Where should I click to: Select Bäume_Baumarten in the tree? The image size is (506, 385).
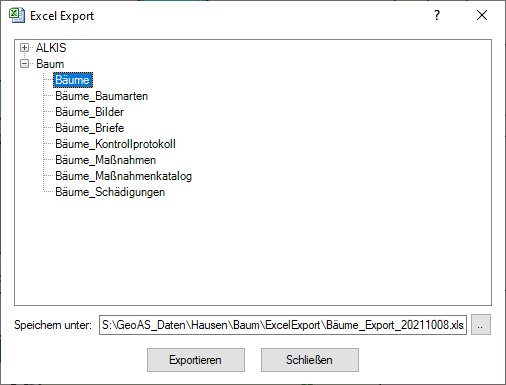pos(101,96)
